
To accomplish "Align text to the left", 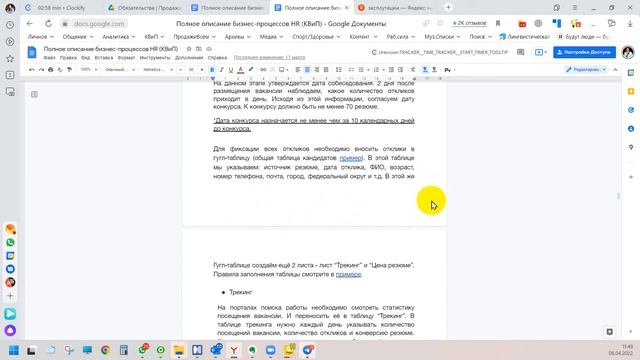I will (298, 70).
